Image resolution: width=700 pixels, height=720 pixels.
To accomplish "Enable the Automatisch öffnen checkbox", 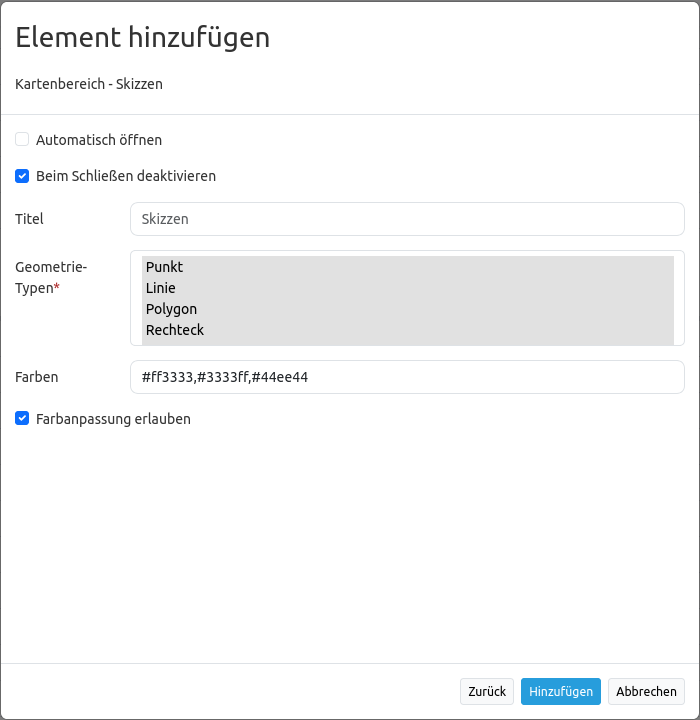I will pyautogui.click(x=22, y=140).
